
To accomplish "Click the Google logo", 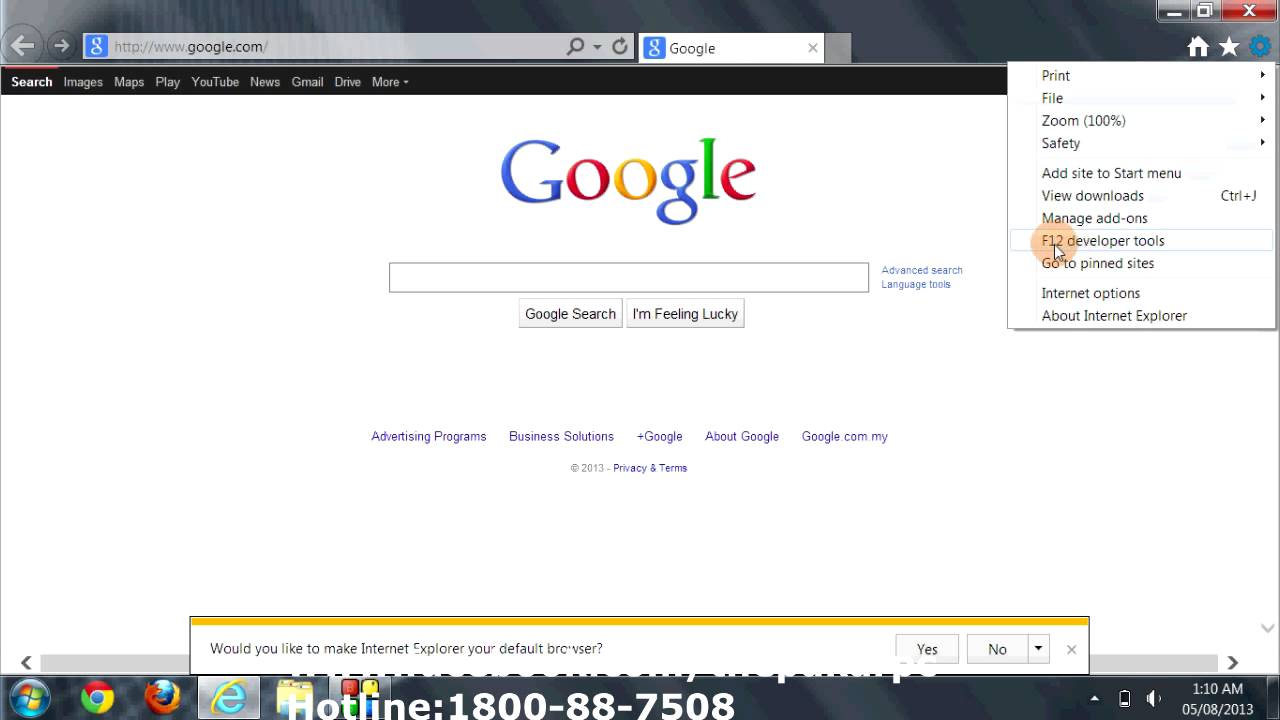I will (x=628, y=180).
